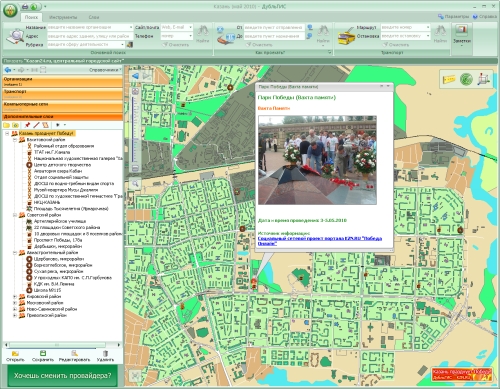This screenshot has width=500, height=389.
Task: Click Найти binoculars in Транспорт group
Action: click(440, 34)
